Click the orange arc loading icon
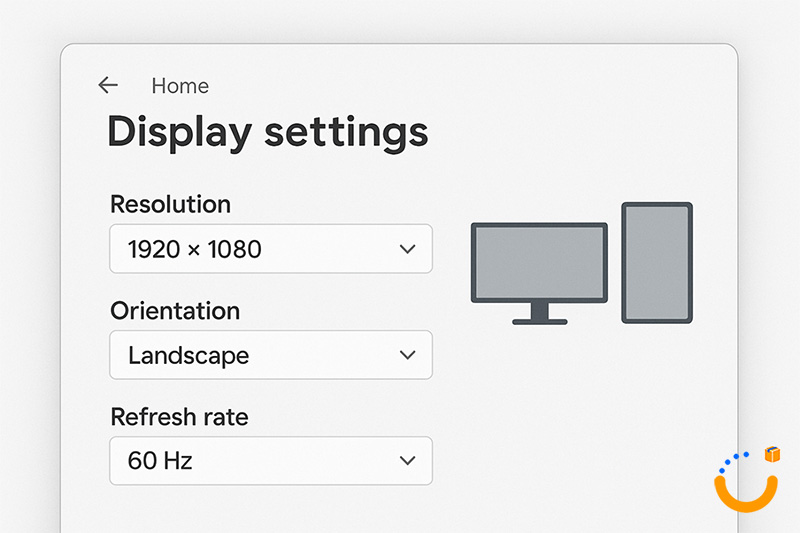 pos(746,492)
